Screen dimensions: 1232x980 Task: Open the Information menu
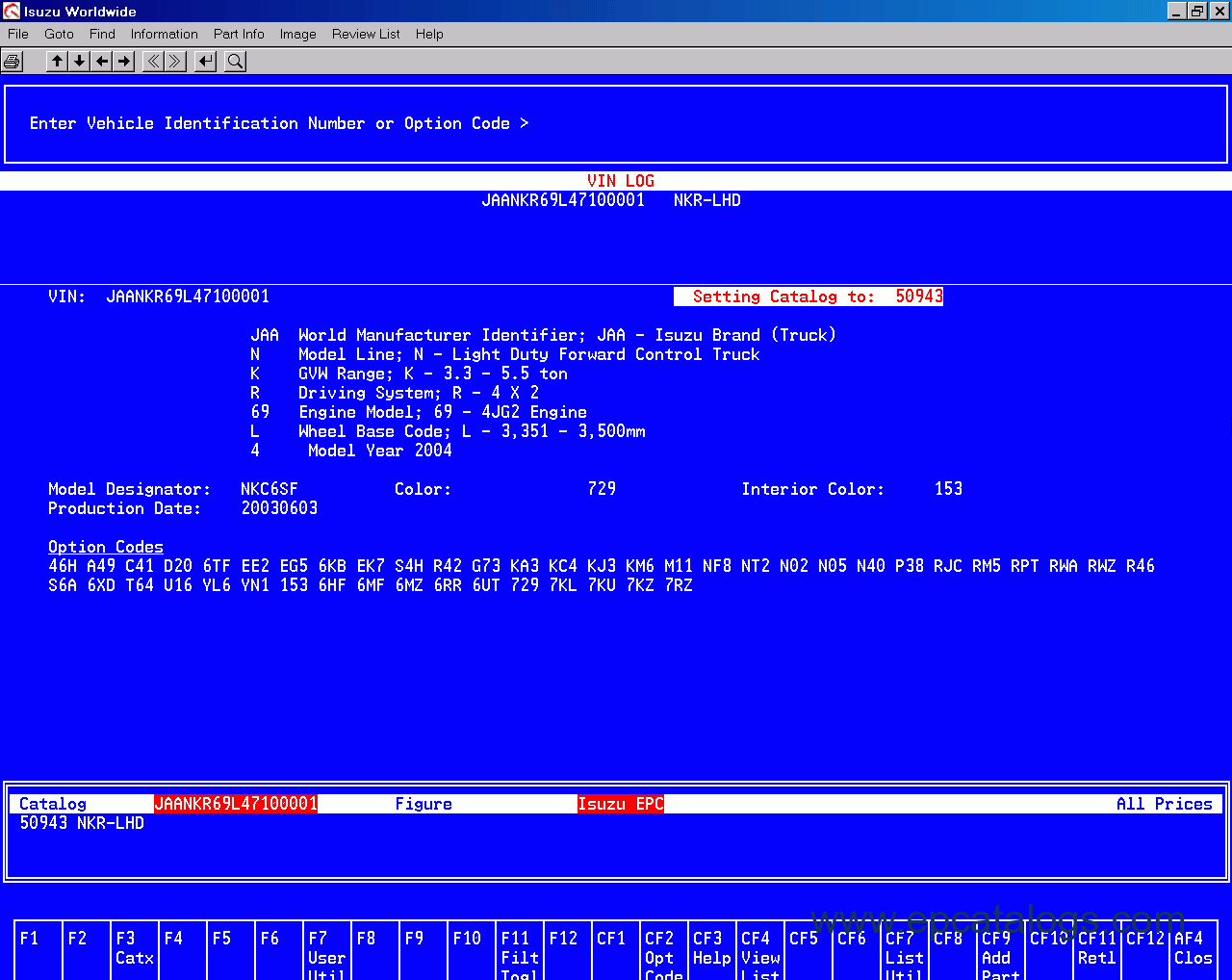coord(165,34)
